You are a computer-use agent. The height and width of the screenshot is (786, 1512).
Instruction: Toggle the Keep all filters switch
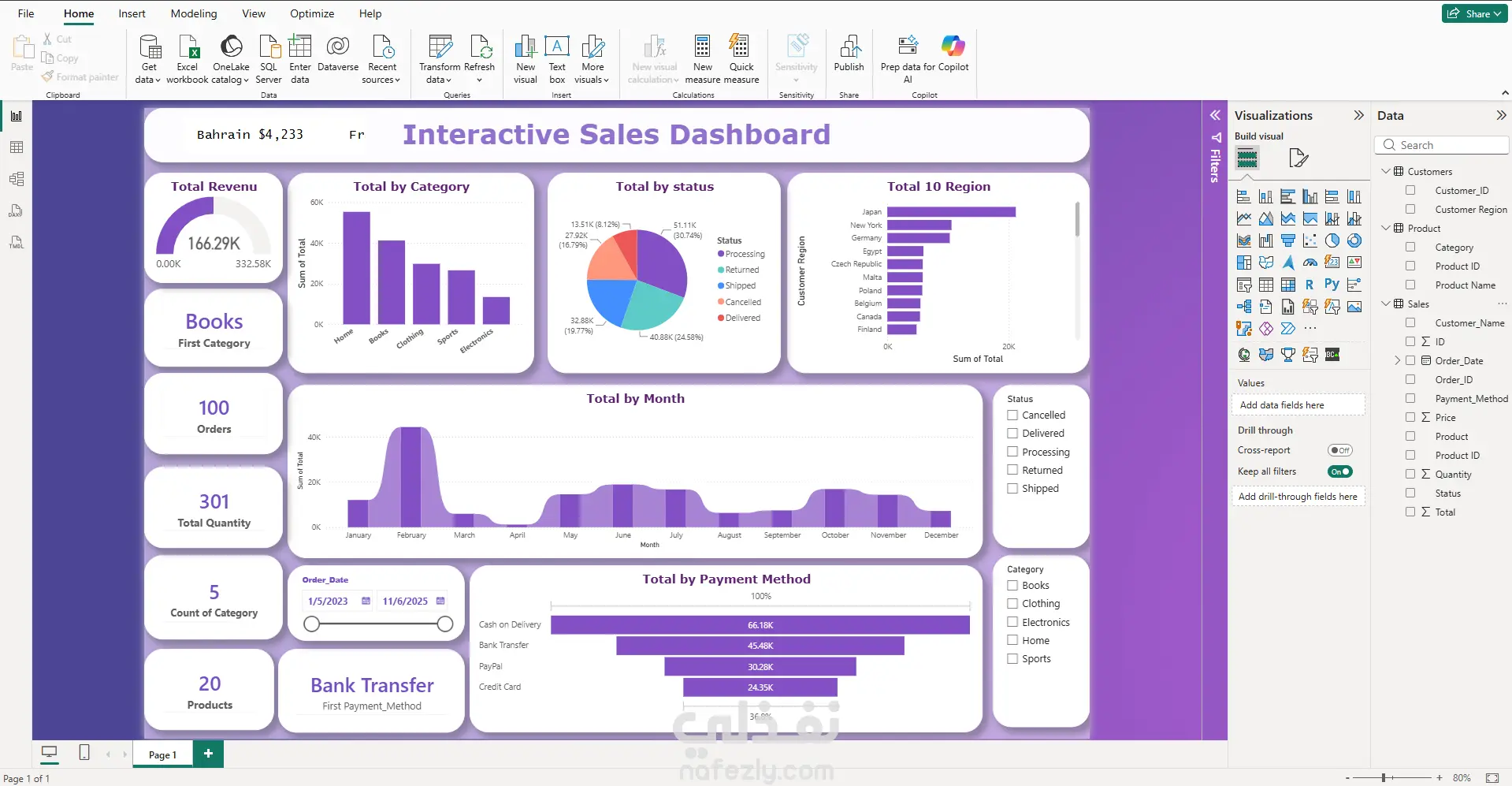tap(1339, 471)
